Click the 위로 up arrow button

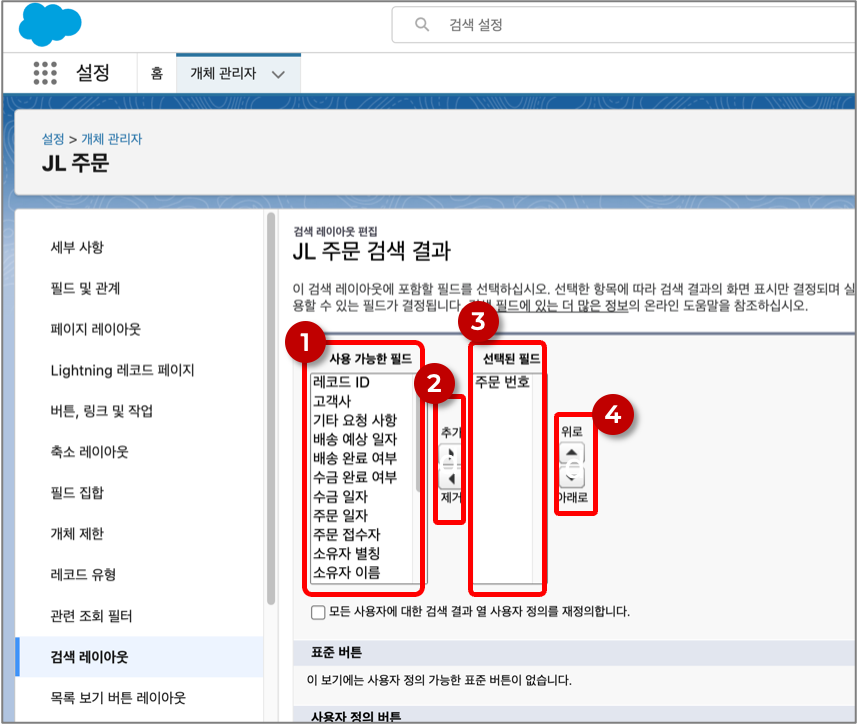click(x=572, y=453)
